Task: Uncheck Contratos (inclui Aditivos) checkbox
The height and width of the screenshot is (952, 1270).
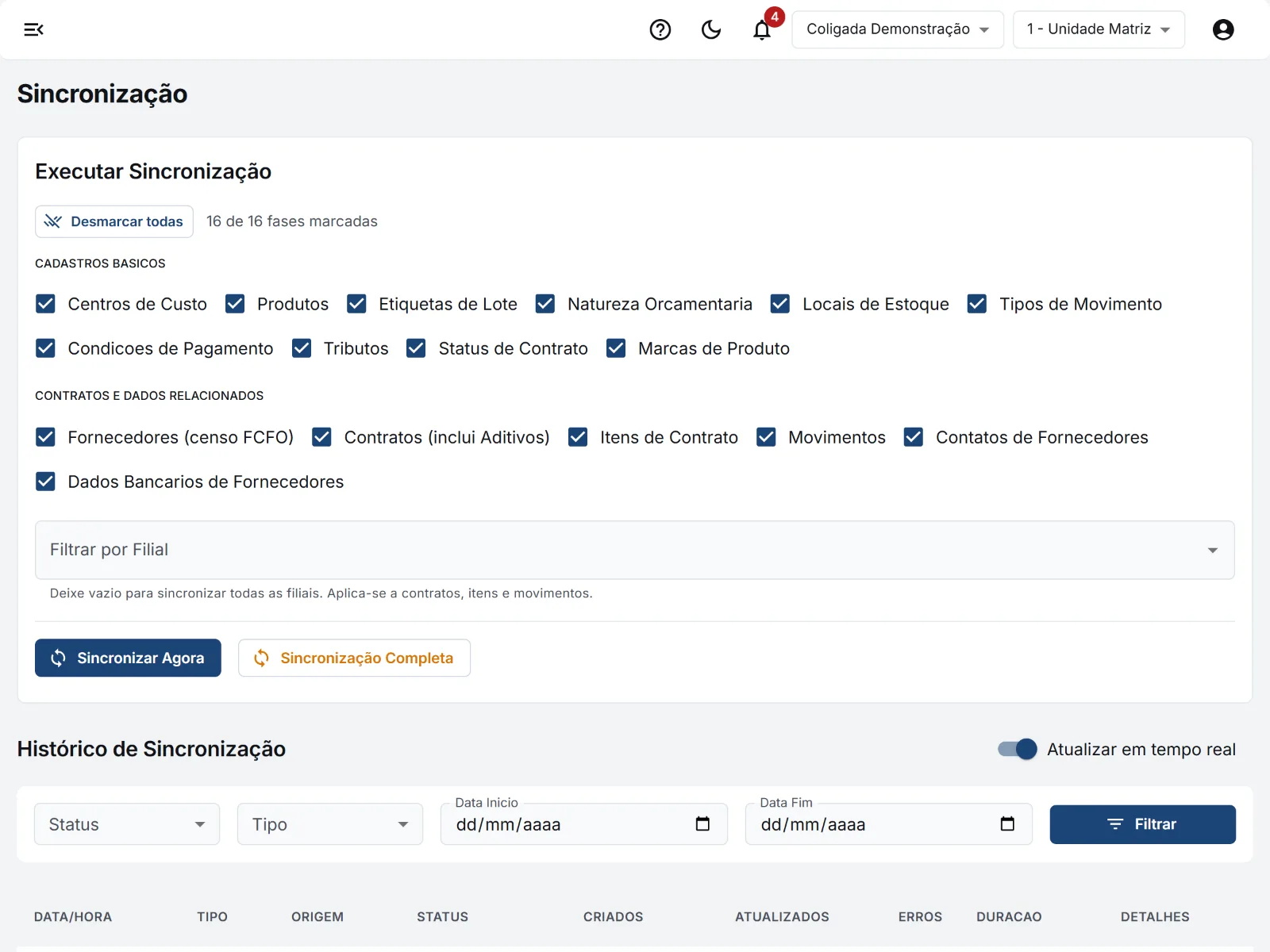Action: (x=321, y=437)
